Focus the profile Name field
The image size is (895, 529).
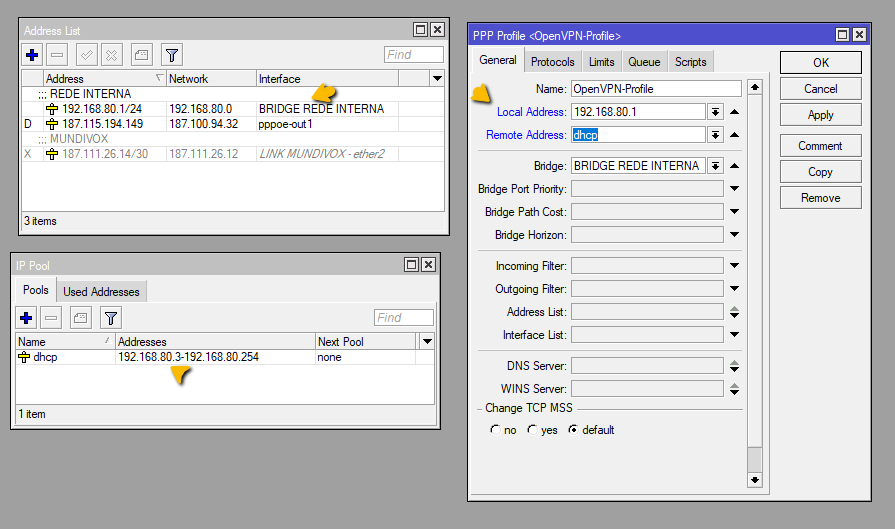click(x=656, y=89)
